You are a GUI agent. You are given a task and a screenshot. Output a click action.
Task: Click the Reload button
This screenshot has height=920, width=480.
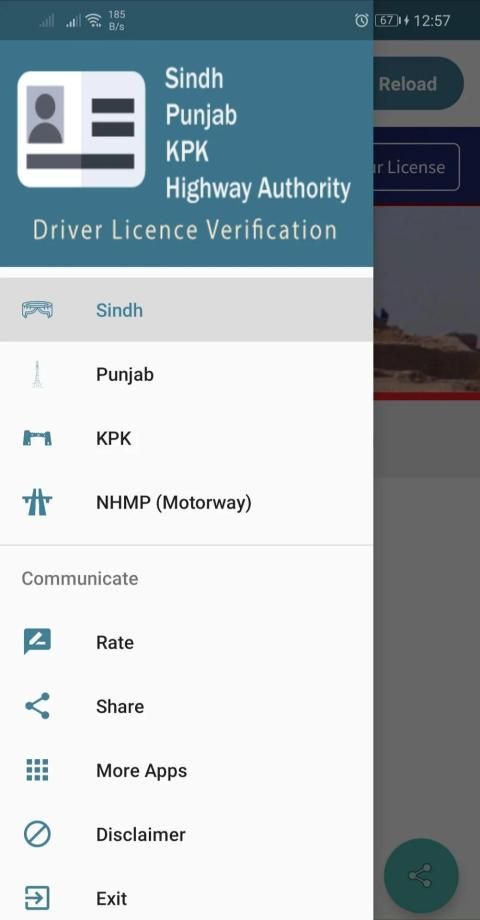pyautogui.click(x=418, y=83)
